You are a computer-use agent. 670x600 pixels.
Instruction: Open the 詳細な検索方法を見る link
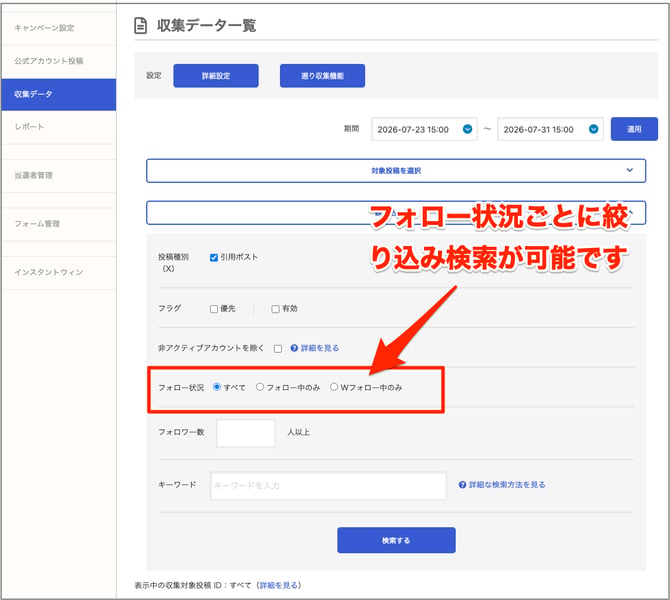[x=507, y=485]
